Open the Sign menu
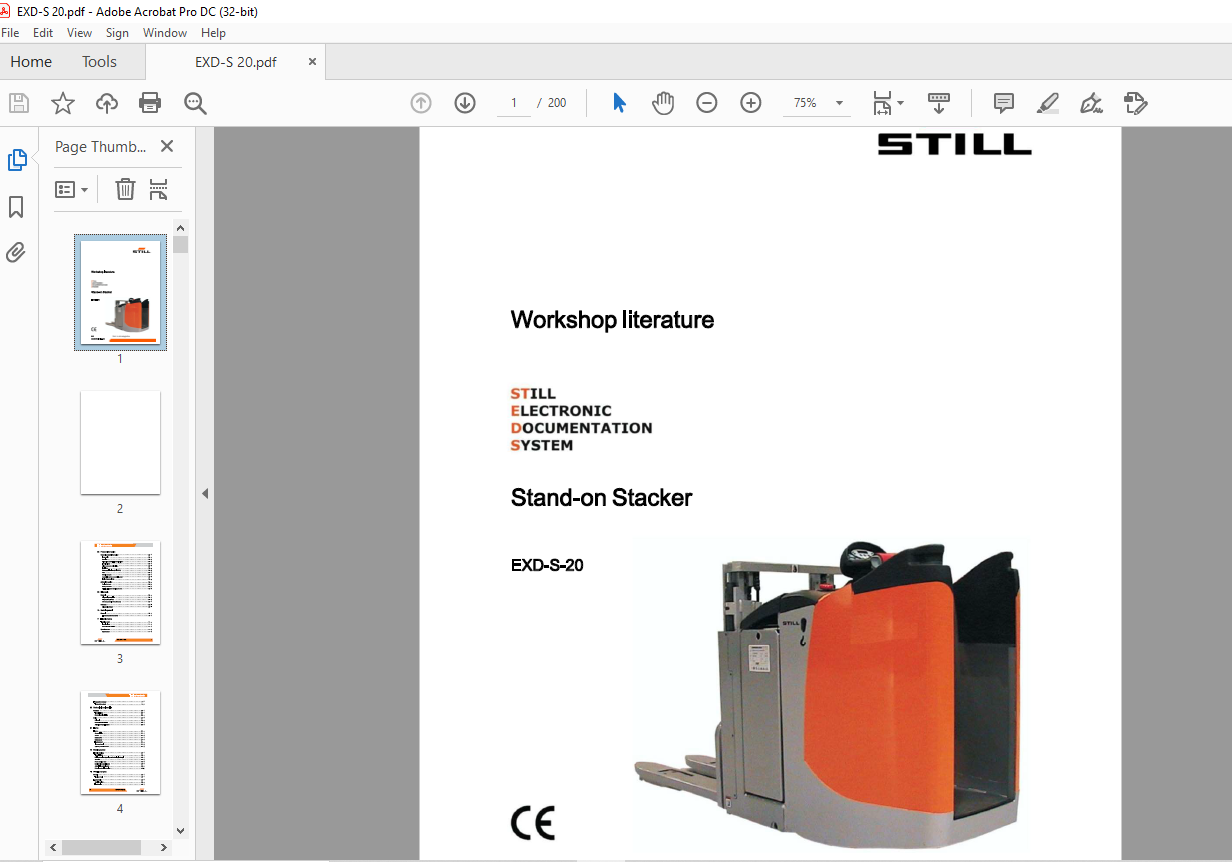The image size is (1232, 862). [x=117, y=33]
